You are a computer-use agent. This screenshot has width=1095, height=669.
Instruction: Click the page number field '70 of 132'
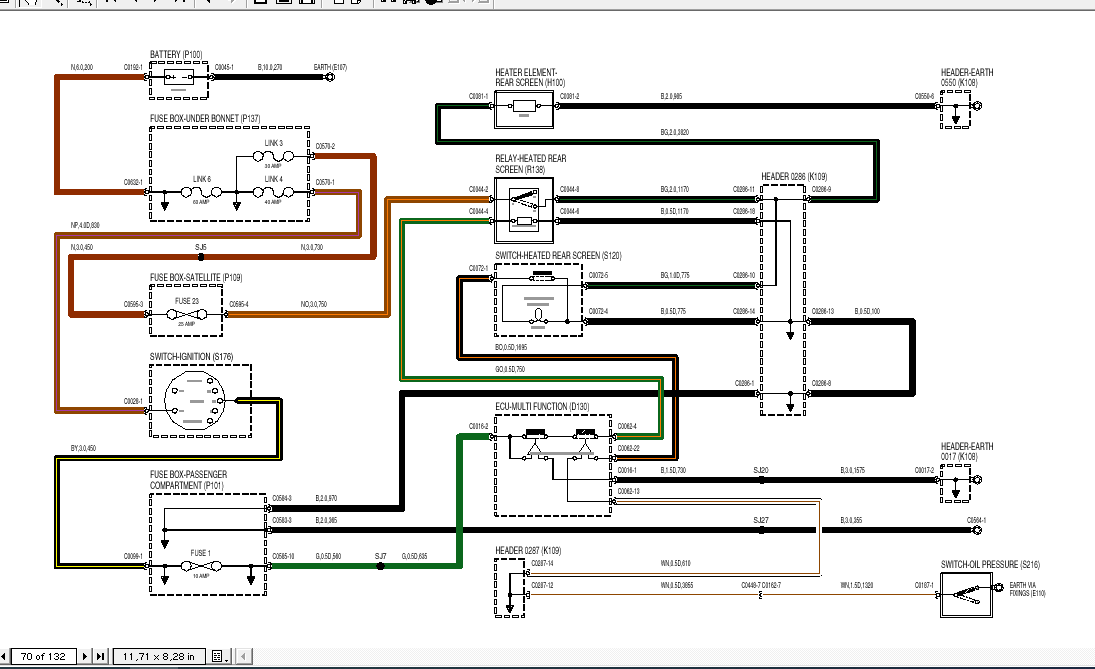tap(43, 656)
